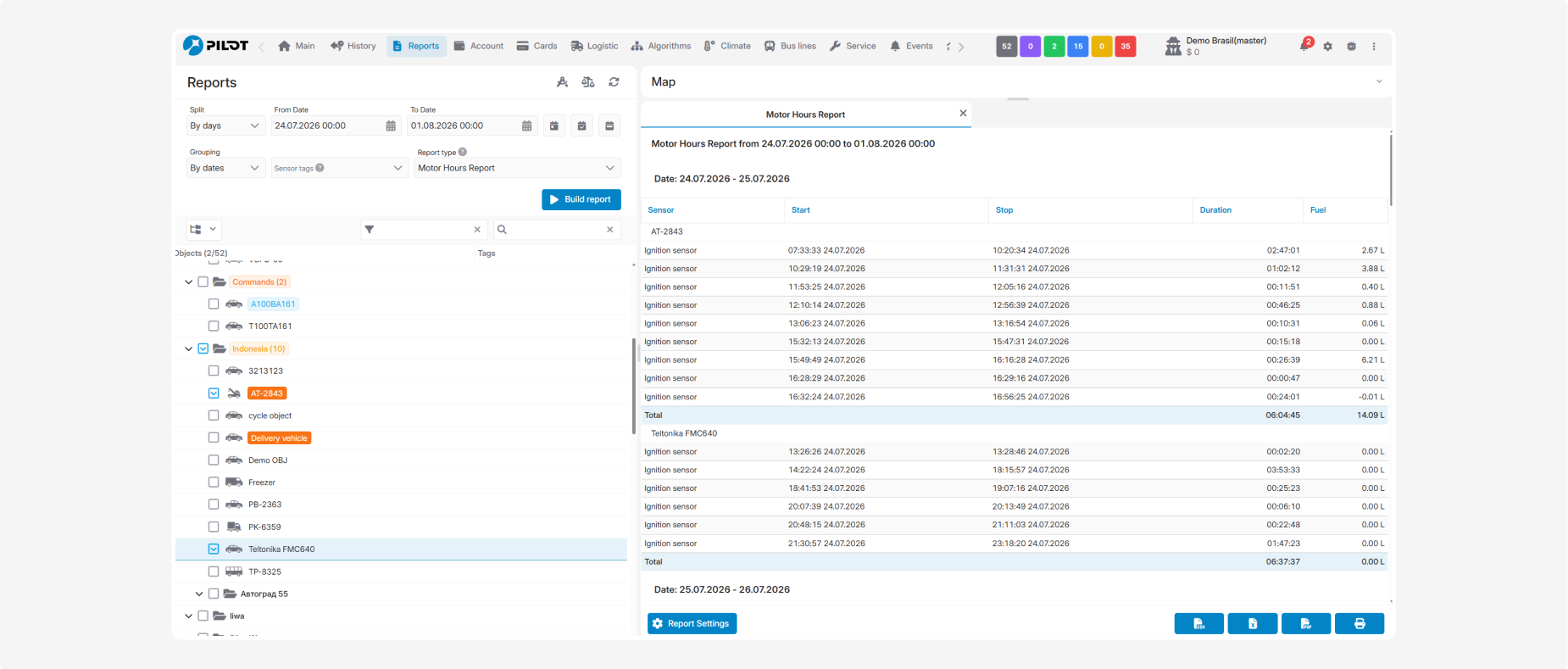Collapse the Commands group

pos(188,282)
